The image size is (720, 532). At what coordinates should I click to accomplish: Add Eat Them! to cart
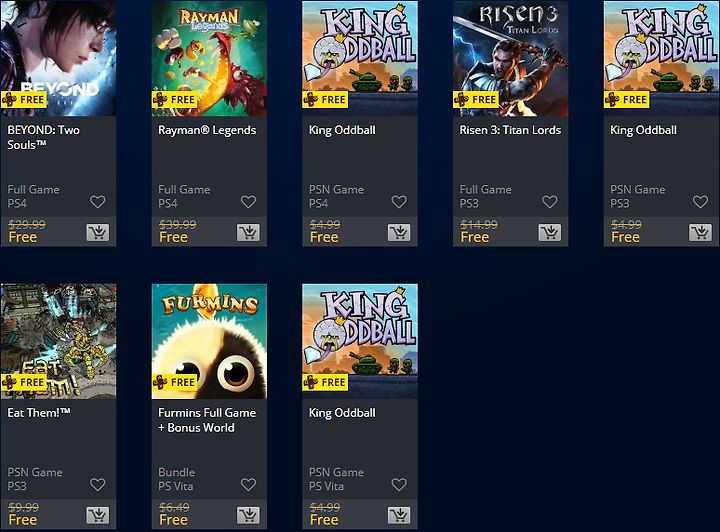(98, 515)
